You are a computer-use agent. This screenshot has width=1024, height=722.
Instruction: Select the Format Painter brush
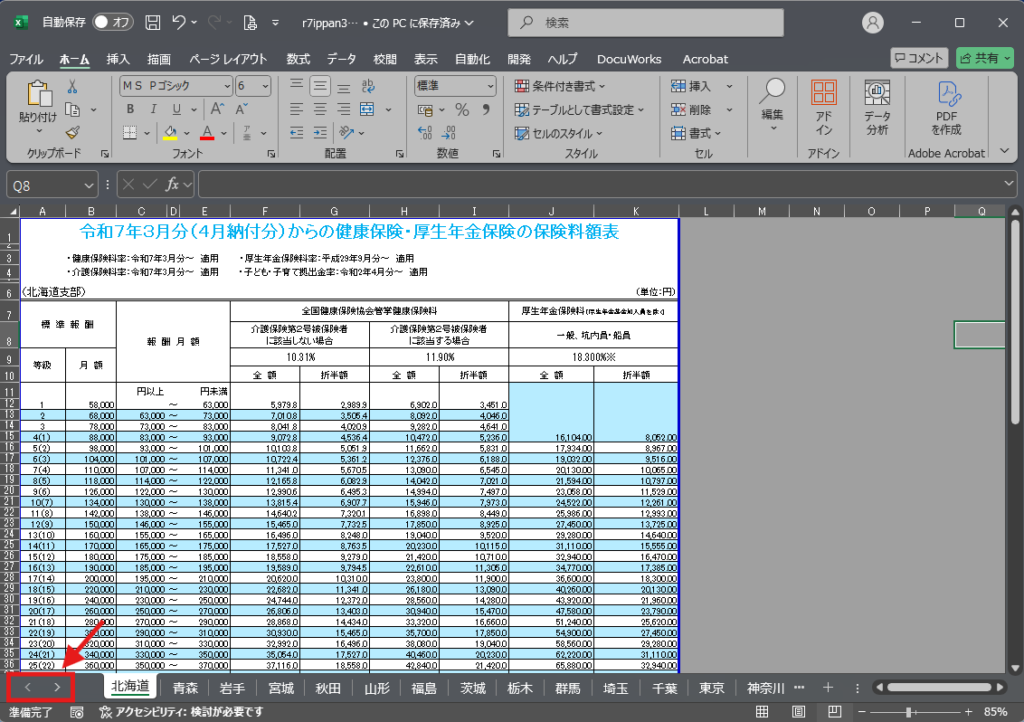click(72, 133)
